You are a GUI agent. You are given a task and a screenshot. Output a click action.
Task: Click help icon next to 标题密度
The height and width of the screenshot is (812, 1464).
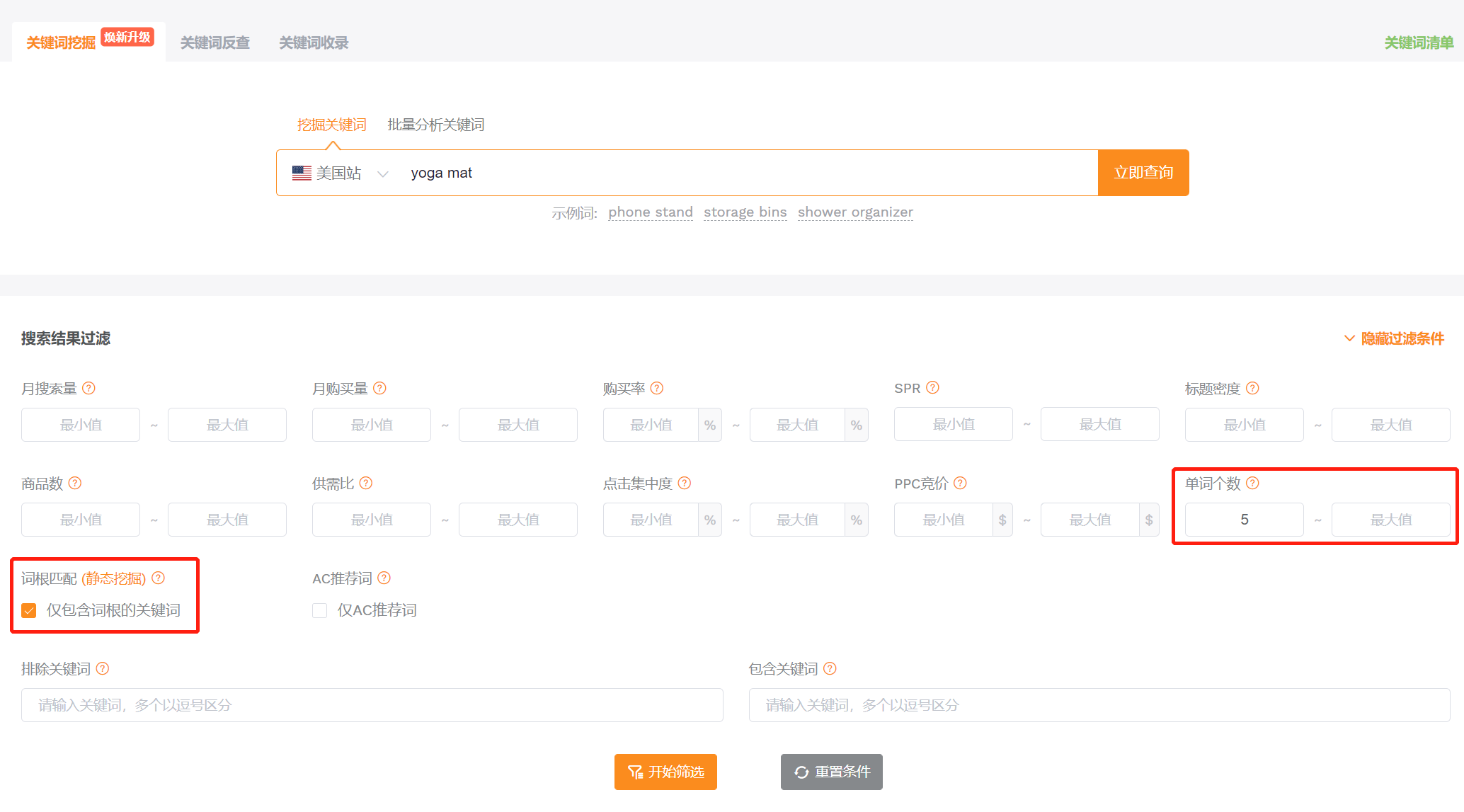[1252, 388]
